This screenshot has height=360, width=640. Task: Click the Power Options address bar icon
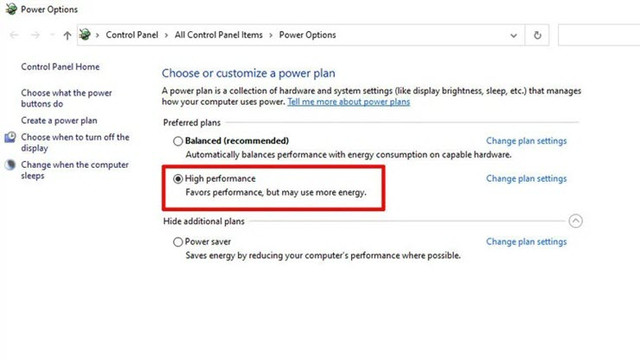(85, 35)
